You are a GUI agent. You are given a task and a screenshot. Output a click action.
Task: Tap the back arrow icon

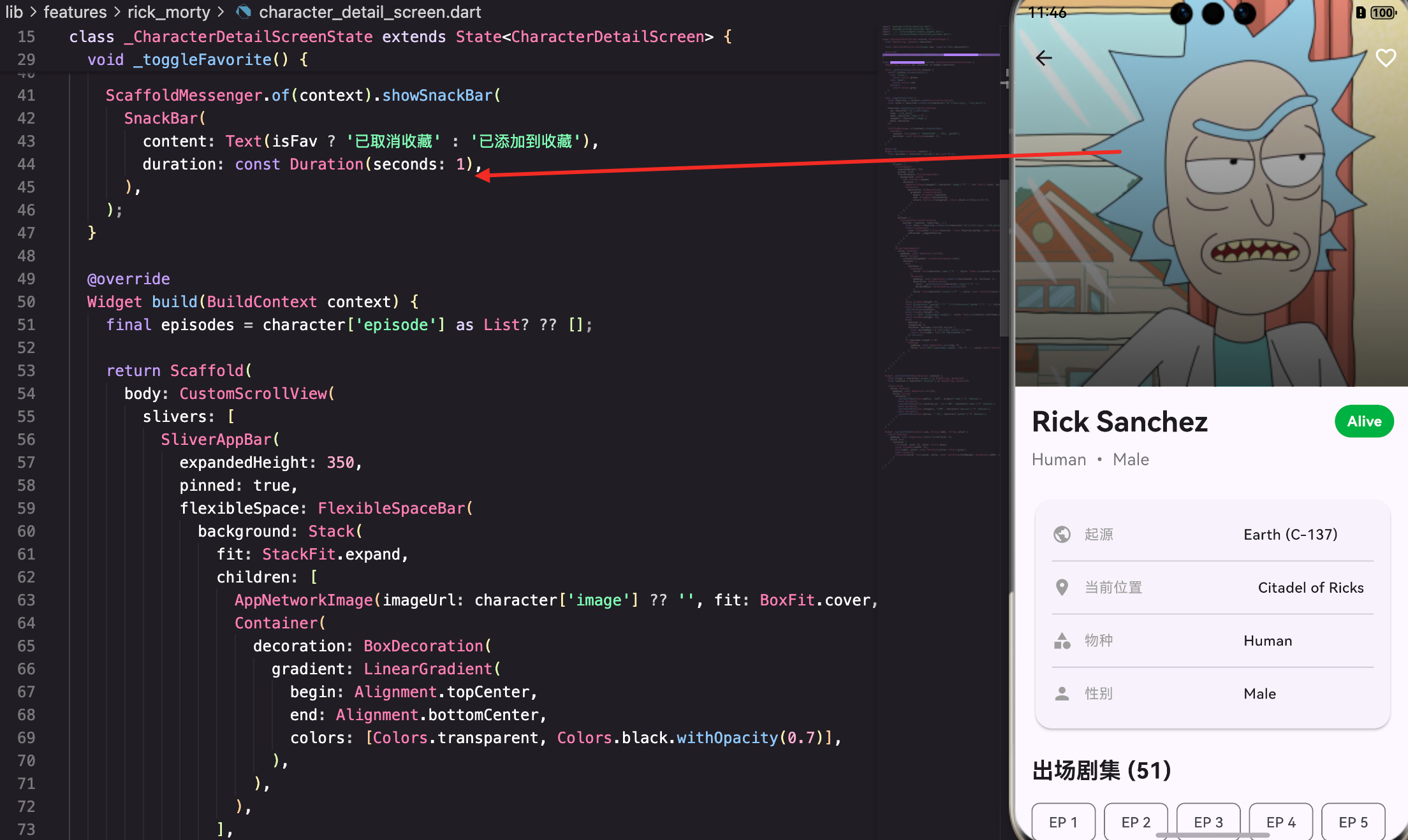(1044, 59)
